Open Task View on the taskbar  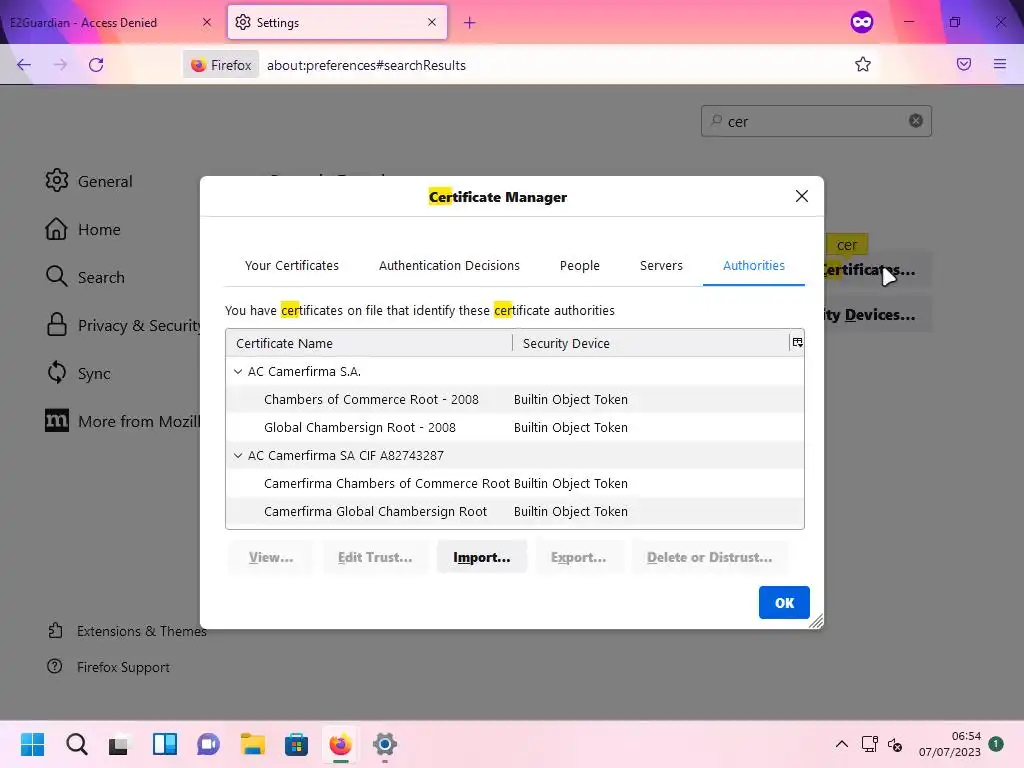[x=120, y=744]
